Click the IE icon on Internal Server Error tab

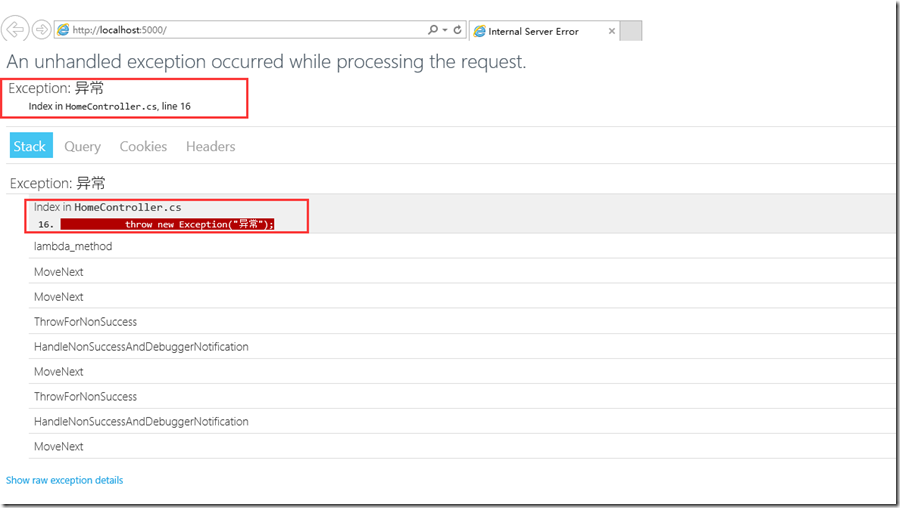(x=479, y=32)
